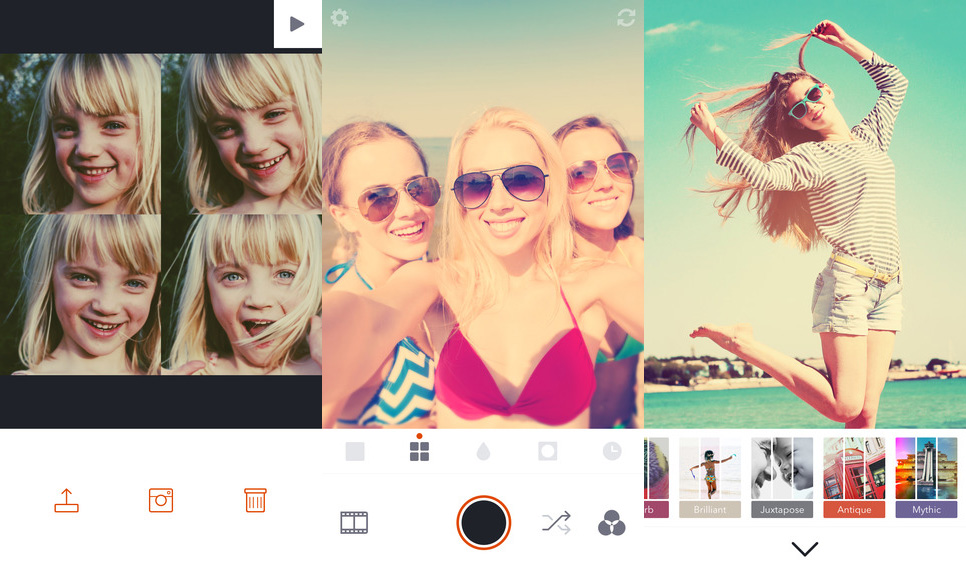Tap the share upload icon

(x=67, y=500)
